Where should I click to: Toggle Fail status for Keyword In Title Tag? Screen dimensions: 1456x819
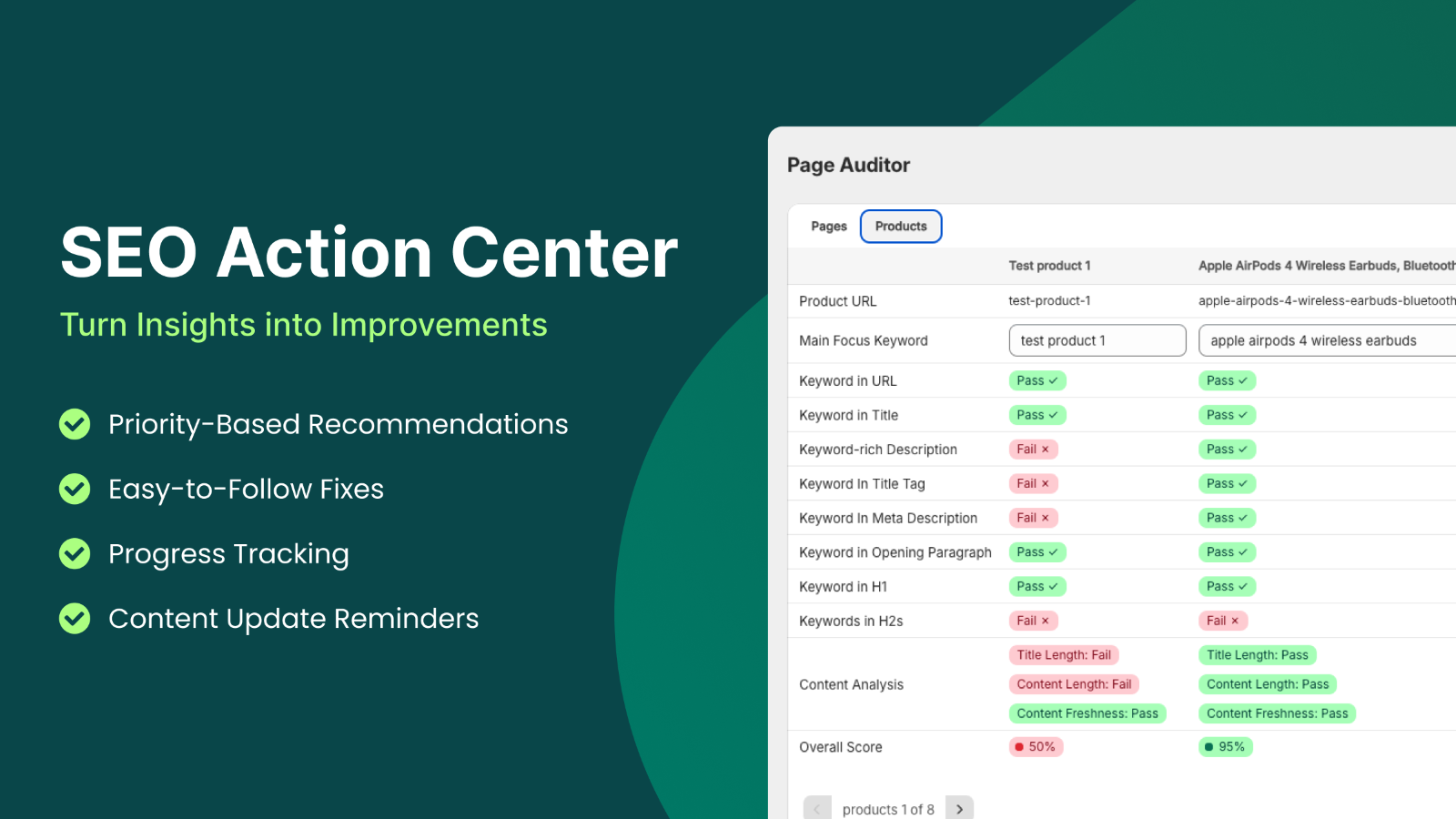click(1032, 483)
